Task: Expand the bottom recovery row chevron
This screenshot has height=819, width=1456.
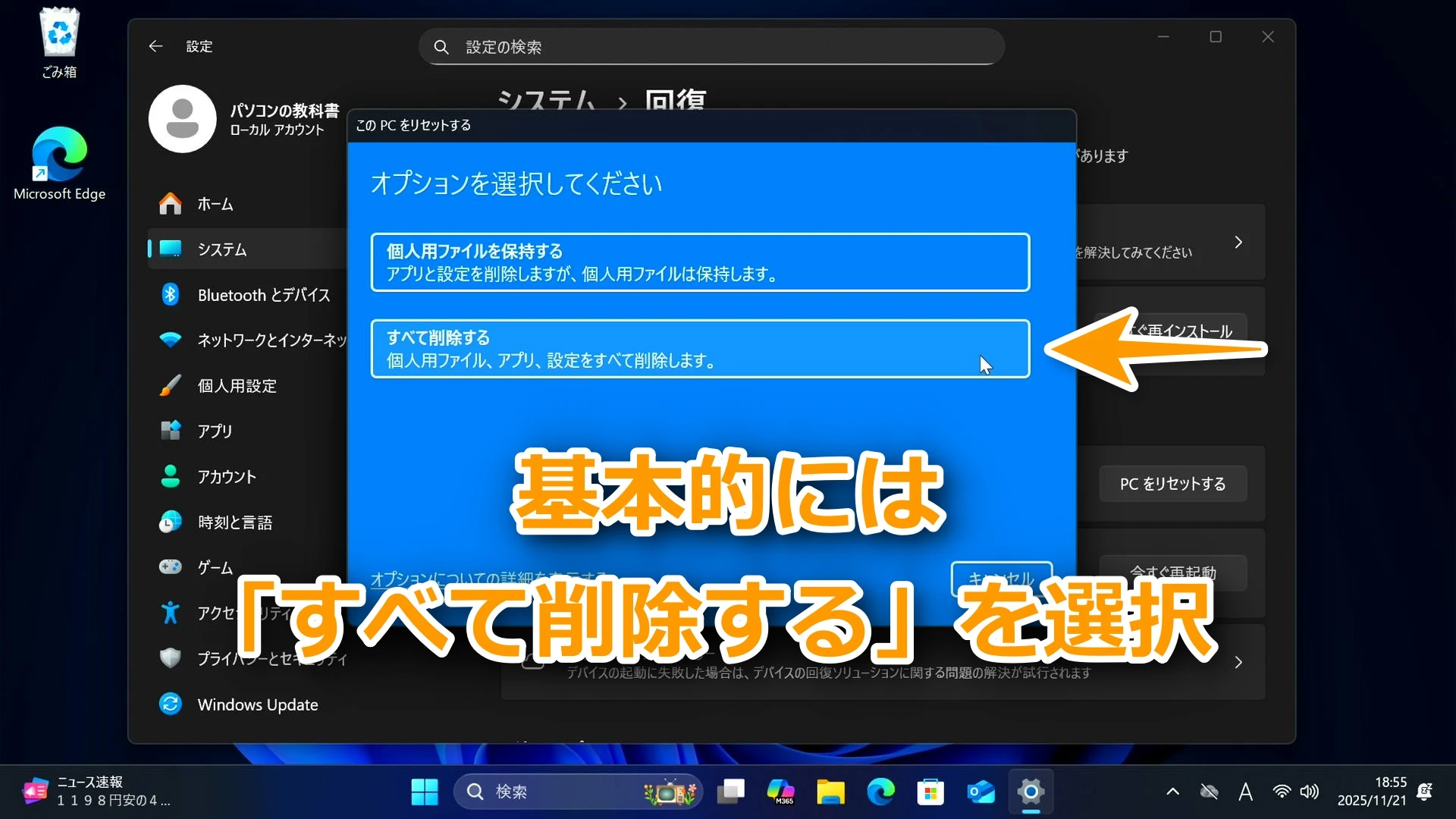Action: (1238, 663)
